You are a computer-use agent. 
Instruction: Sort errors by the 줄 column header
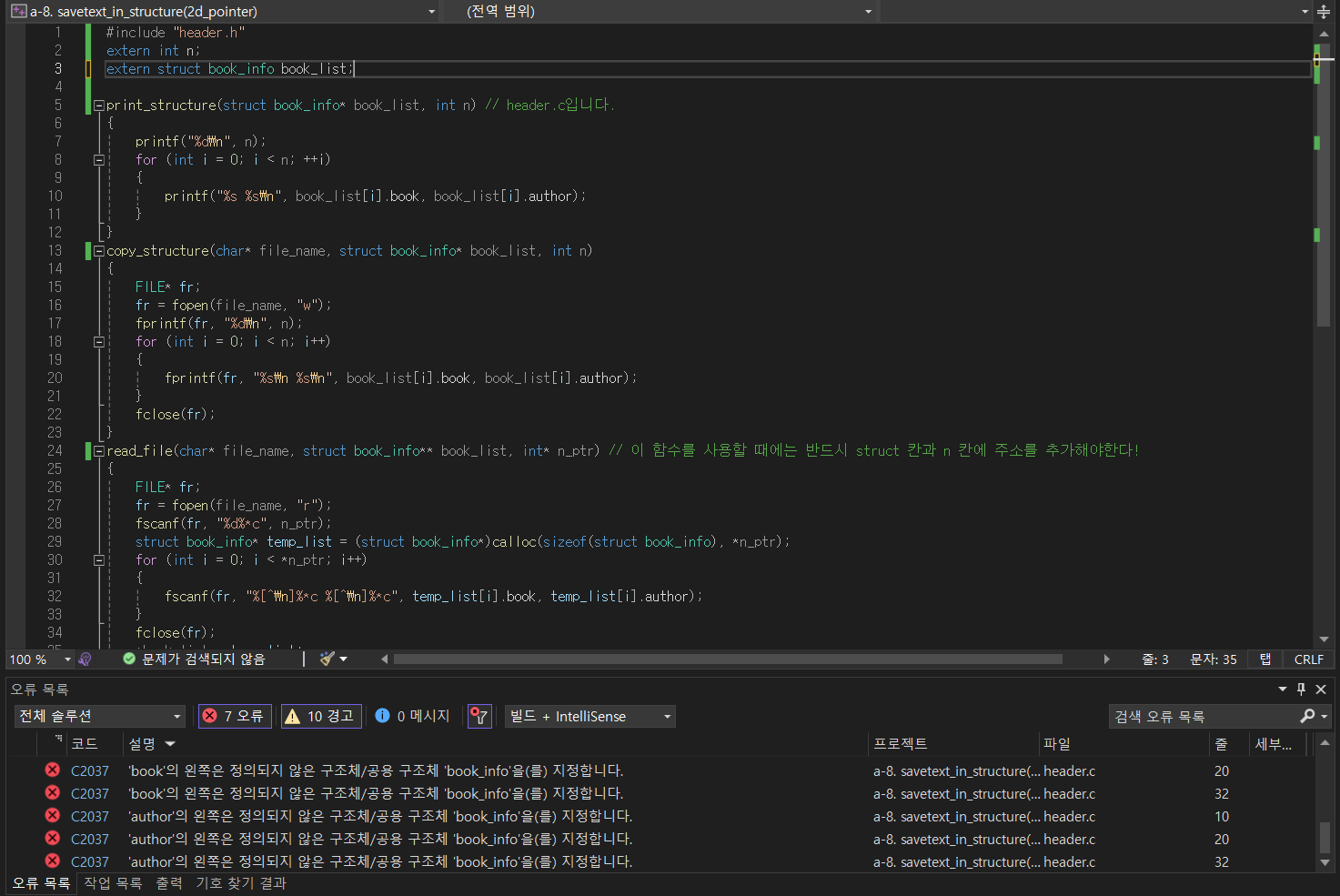tap(1221, 744)
